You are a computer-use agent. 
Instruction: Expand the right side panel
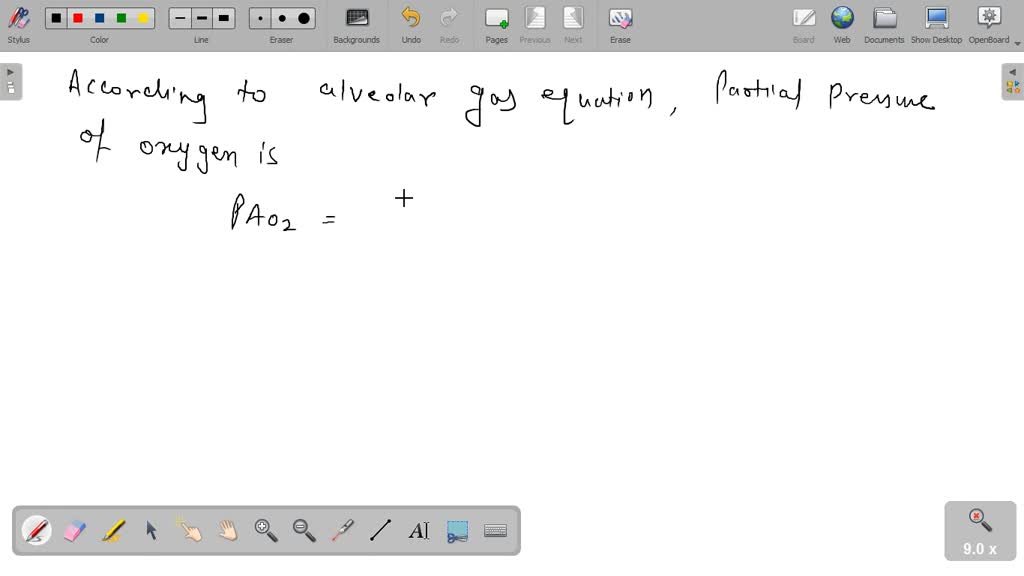pos(1013,81)
